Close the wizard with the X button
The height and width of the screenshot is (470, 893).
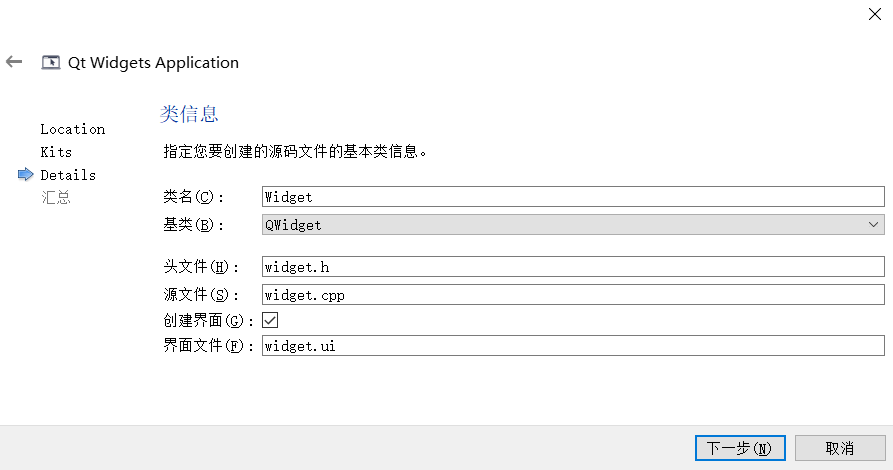pyautogui.click(x=875, y=12)
